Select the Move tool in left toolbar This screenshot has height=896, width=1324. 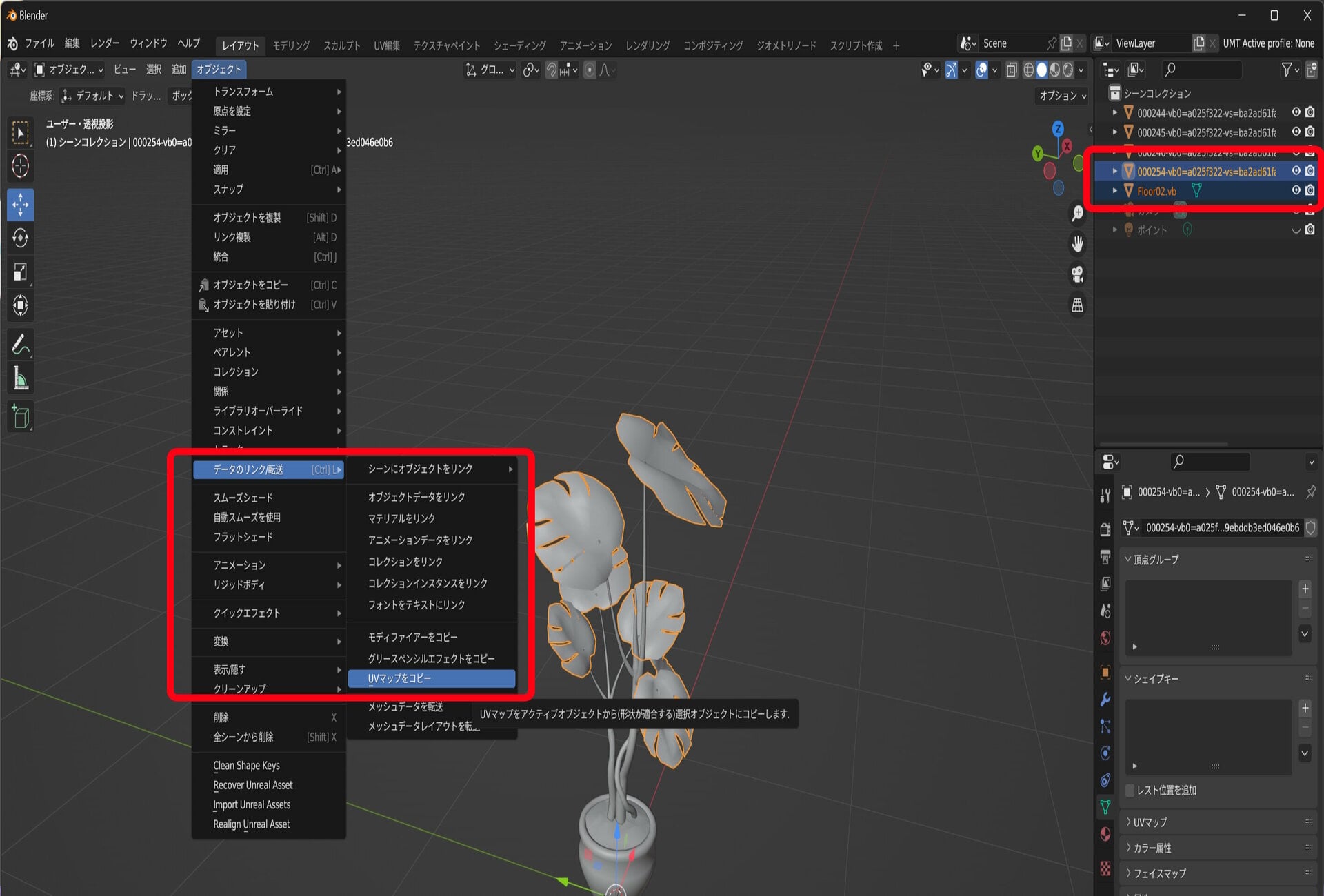[x=21, y=205]
